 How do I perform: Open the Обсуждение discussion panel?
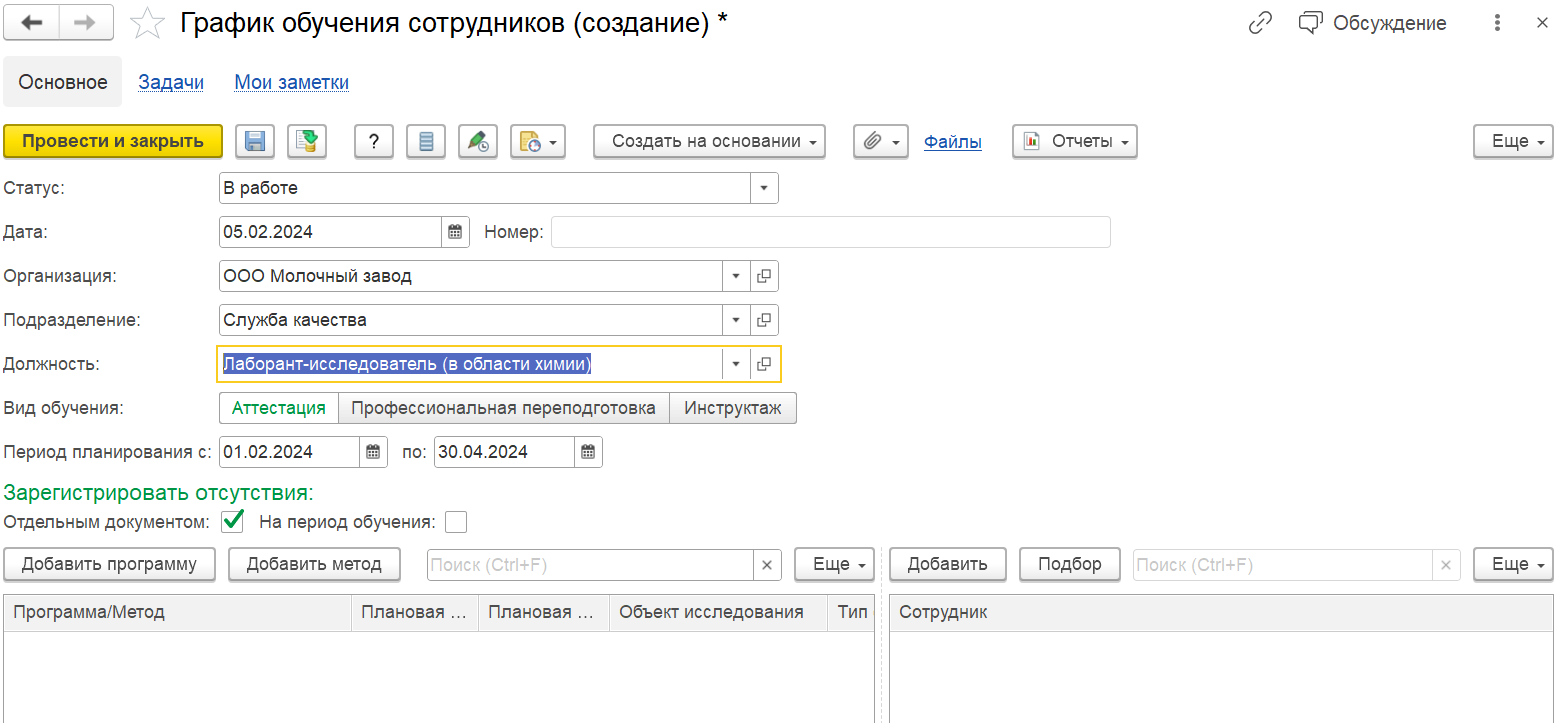1373,23
